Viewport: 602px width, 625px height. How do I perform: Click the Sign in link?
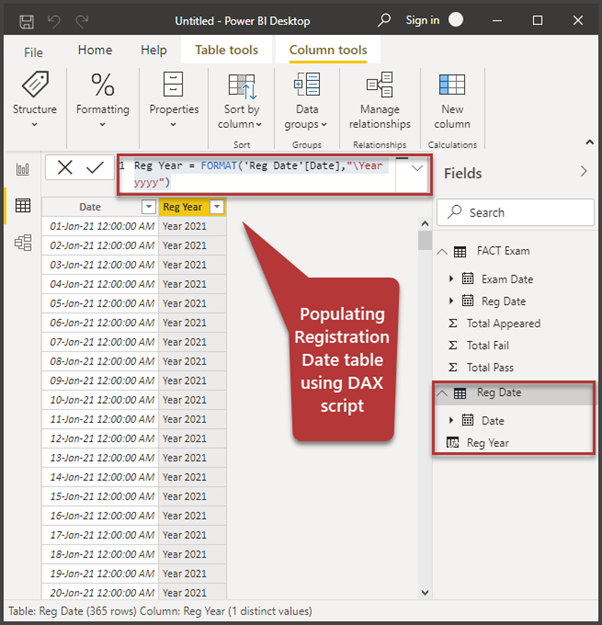click(423, 20)
